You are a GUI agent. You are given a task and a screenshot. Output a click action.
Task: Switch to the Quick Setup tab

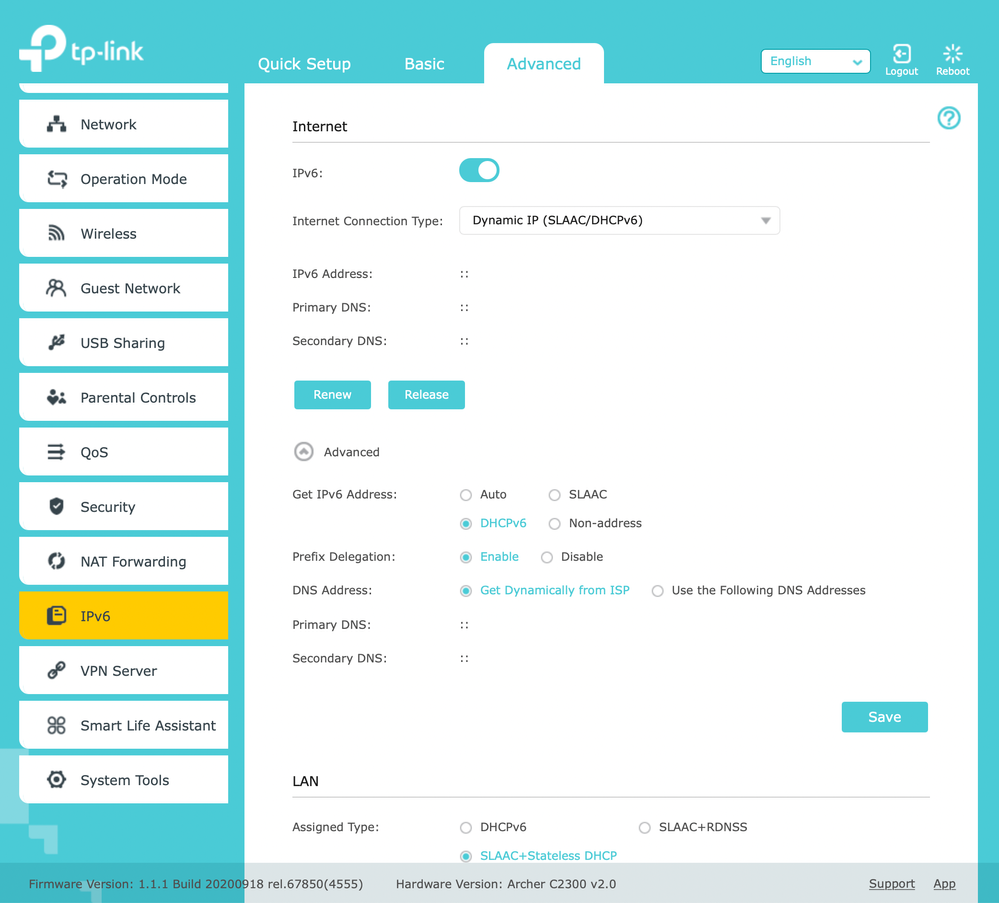[x=304, y=64]
